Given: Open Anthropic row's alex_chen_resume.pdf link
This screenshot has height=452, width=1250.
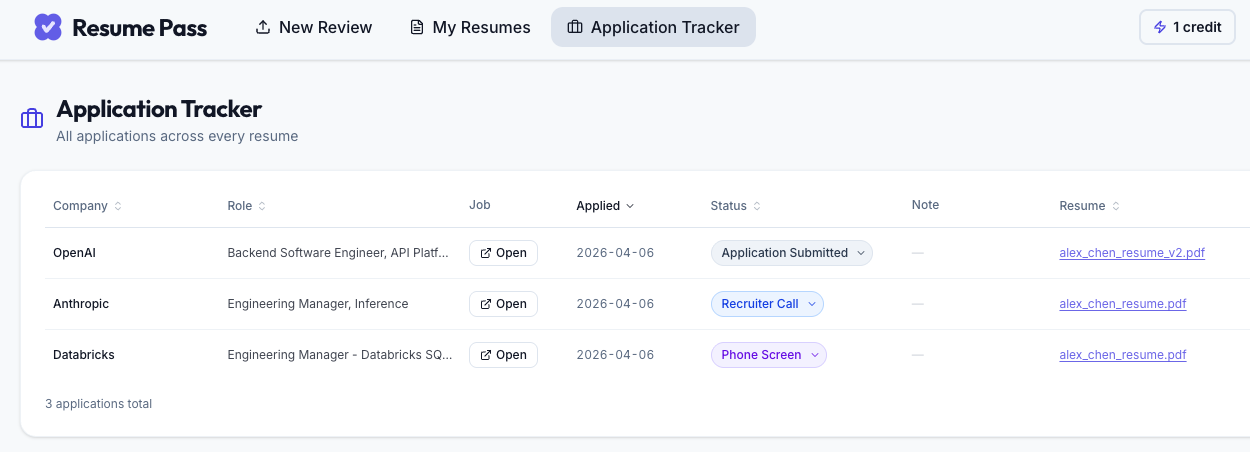Looking at the screenshot, I should pos(1123,304).
